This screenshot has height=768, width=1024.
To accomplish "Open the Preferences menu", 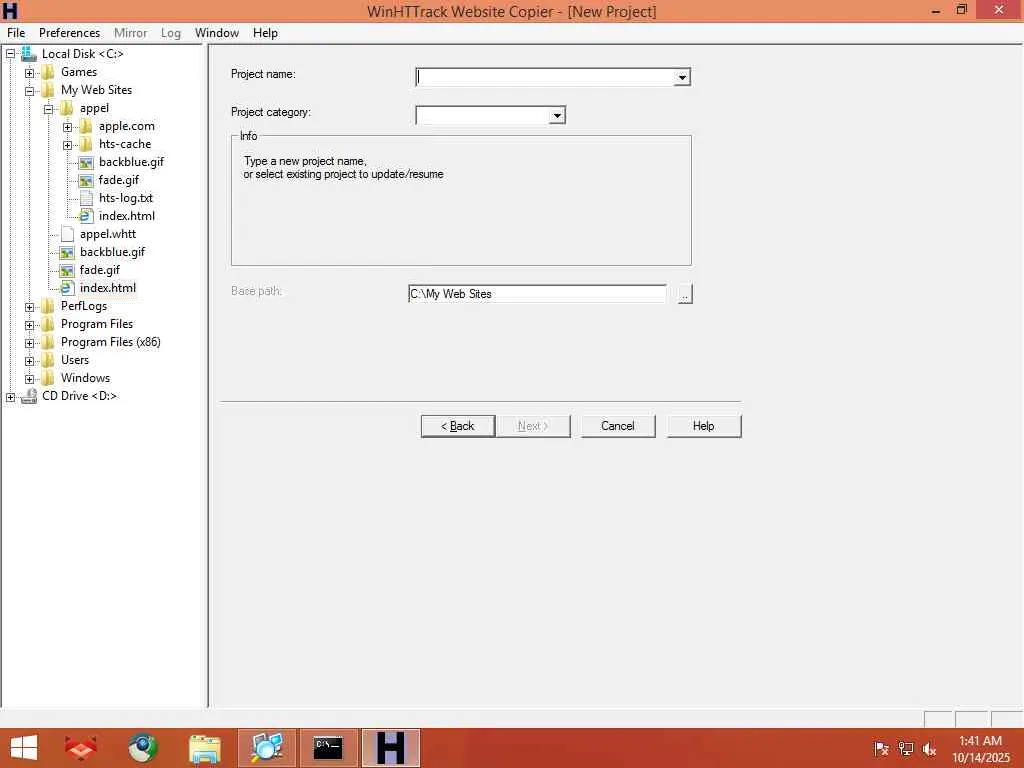I will point(69,33).
